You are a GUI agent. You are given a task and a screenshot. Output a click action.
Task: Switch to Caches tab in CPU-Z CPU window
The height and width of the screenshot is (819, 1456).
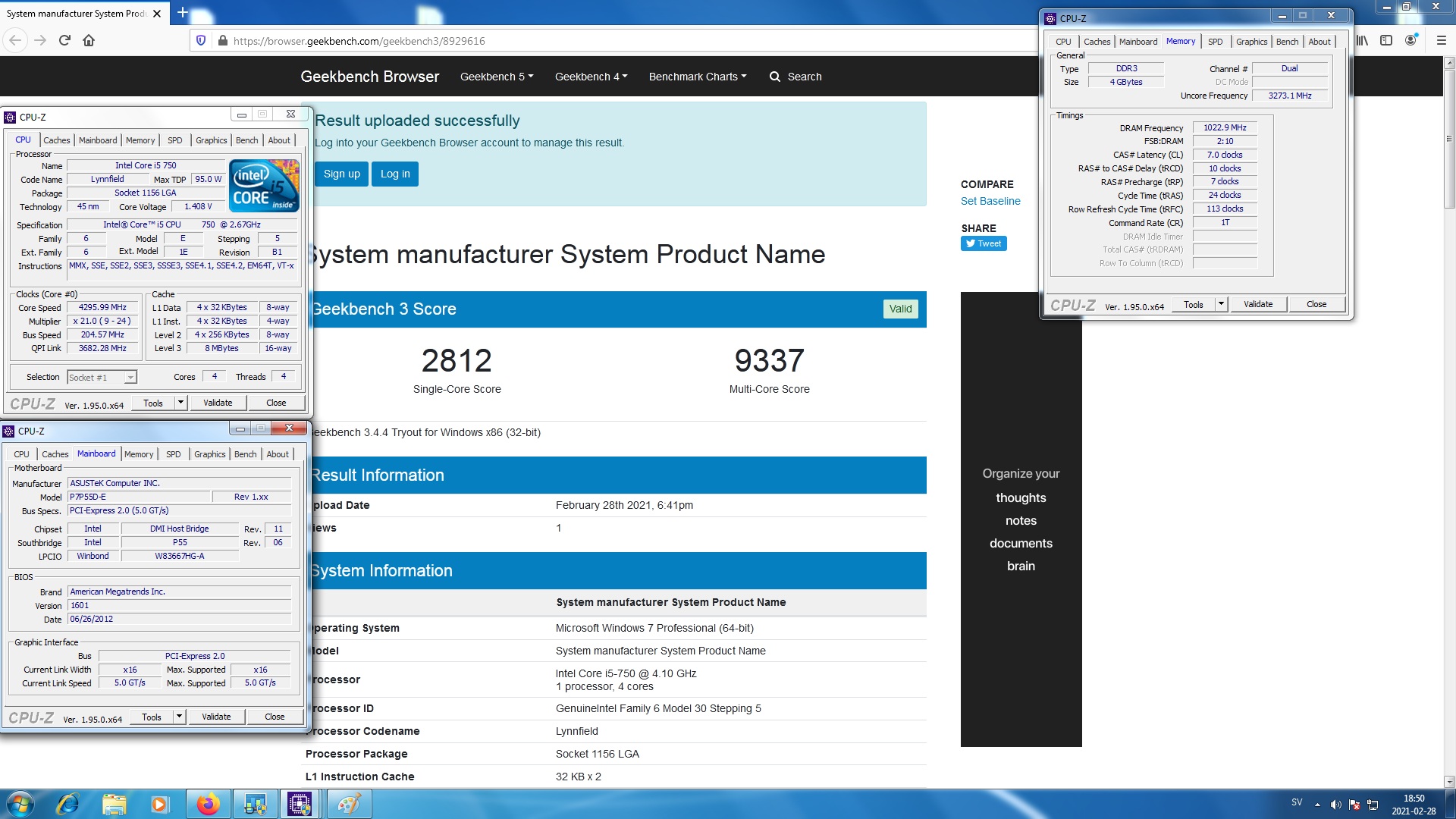coord(56,140)
